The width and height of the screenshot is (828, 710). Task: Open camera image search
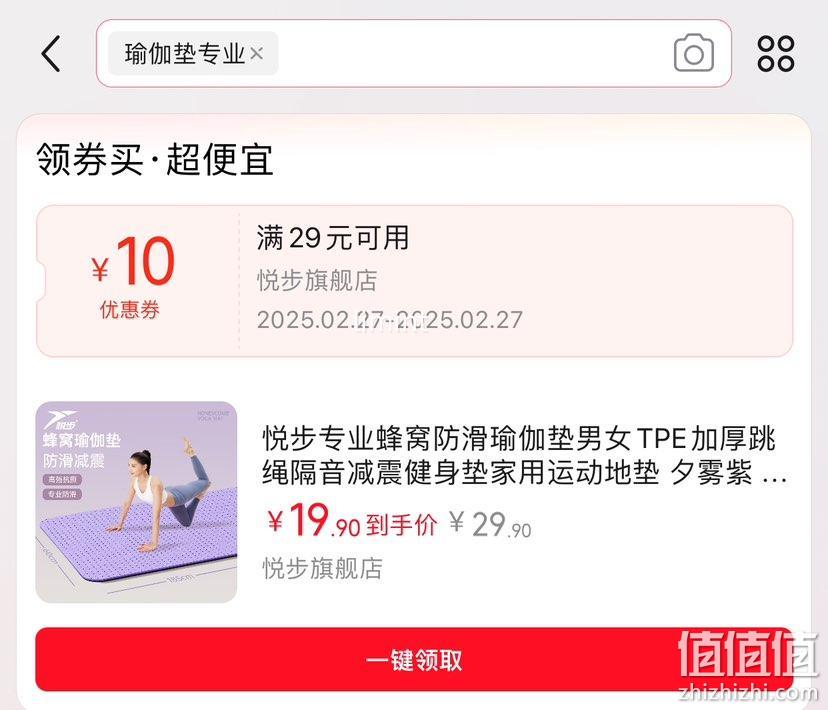(x=694, y=53)
